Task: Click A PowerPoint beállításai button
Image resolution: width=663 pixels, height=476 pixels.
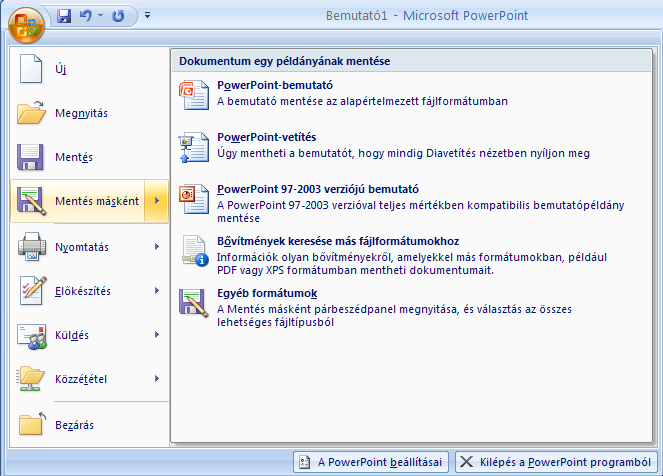Action: (371, 462)
